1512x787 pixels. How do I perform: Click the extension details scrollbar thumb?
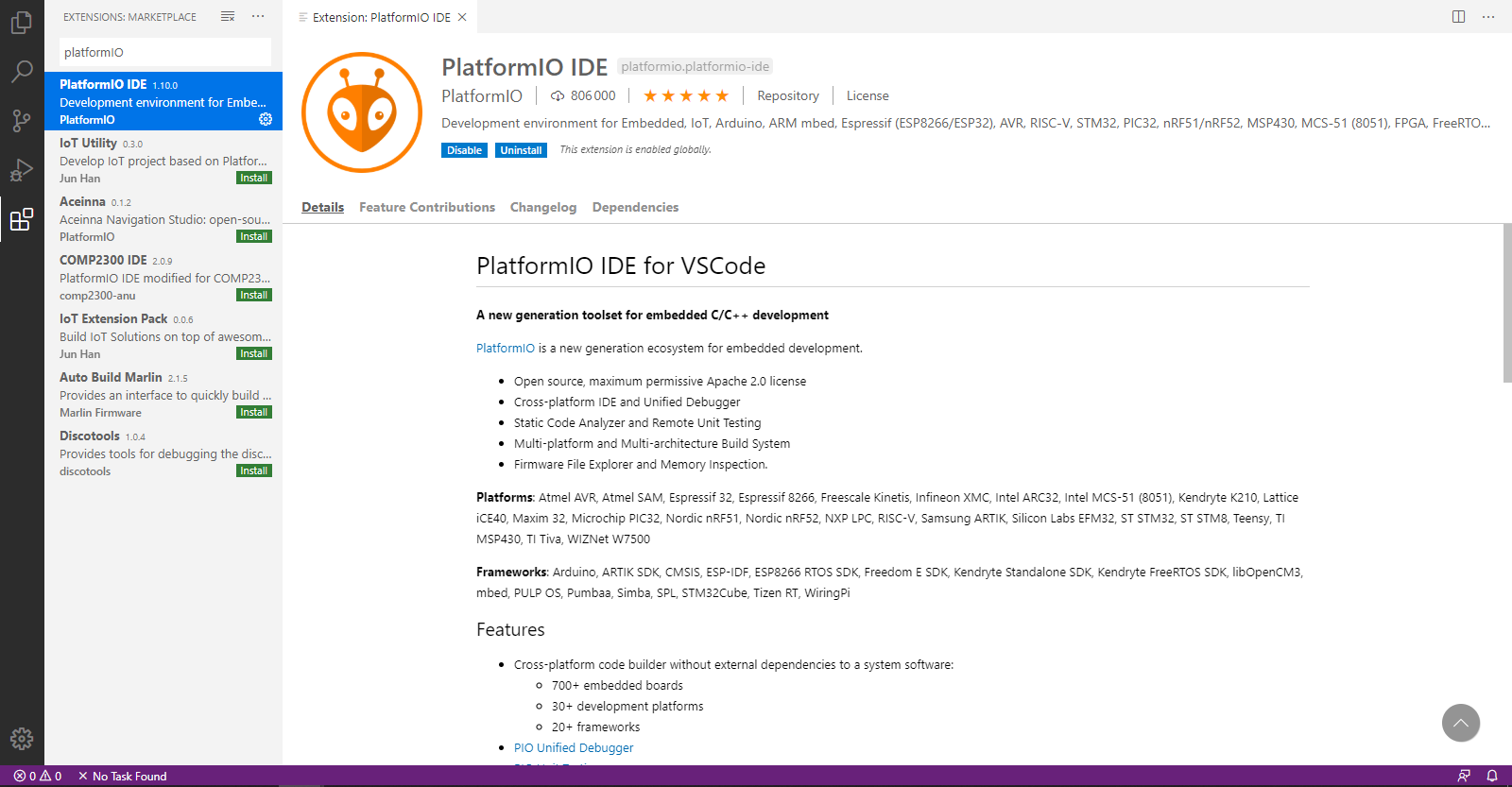(1507, 303)
